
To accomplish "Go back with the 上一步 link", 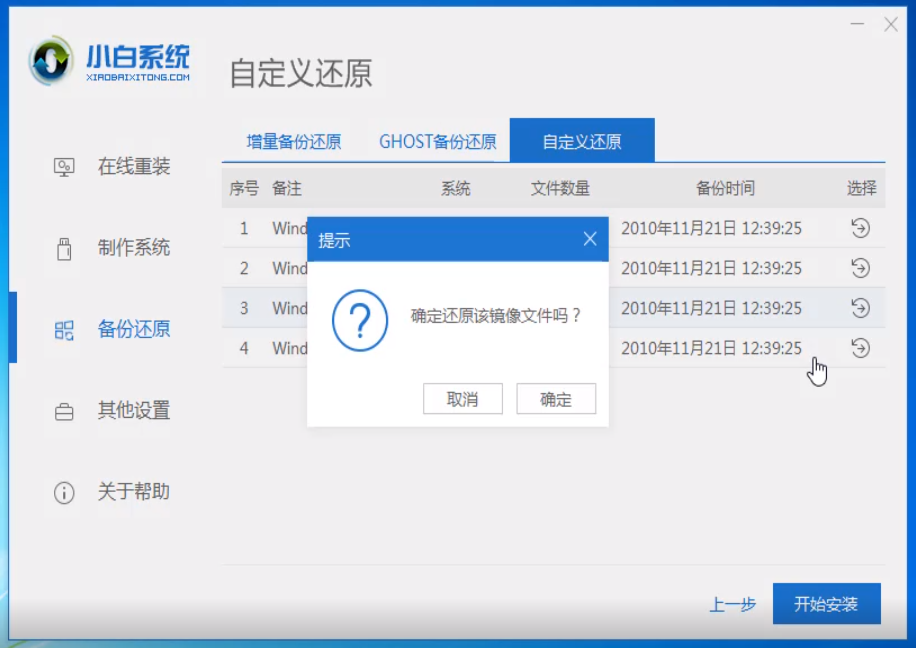I will 734,603.
